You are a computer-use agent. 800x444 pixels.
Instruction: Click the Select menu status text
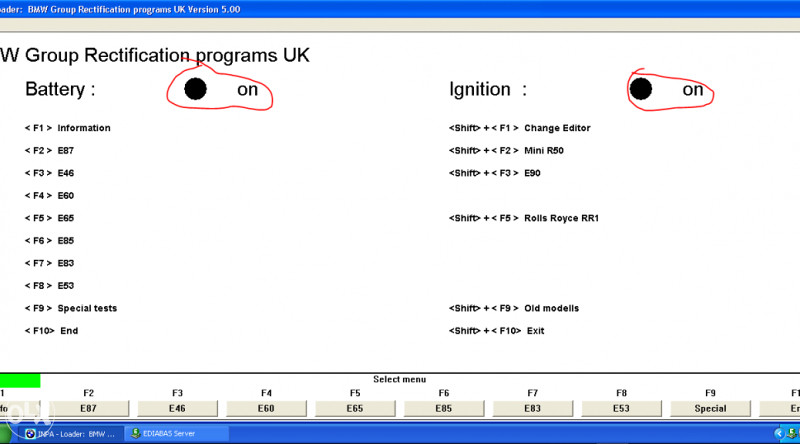coord(399,379)
